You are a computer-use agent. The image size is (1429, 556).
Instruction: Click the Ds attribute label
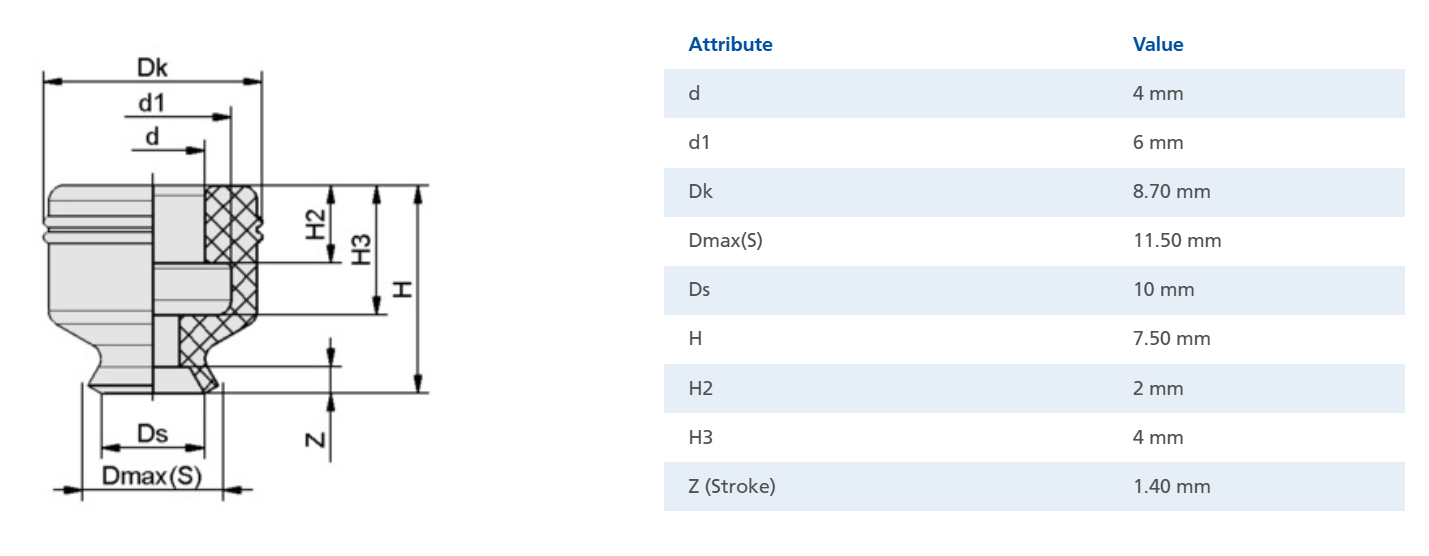pyautogui.click(x=700, y=289)
